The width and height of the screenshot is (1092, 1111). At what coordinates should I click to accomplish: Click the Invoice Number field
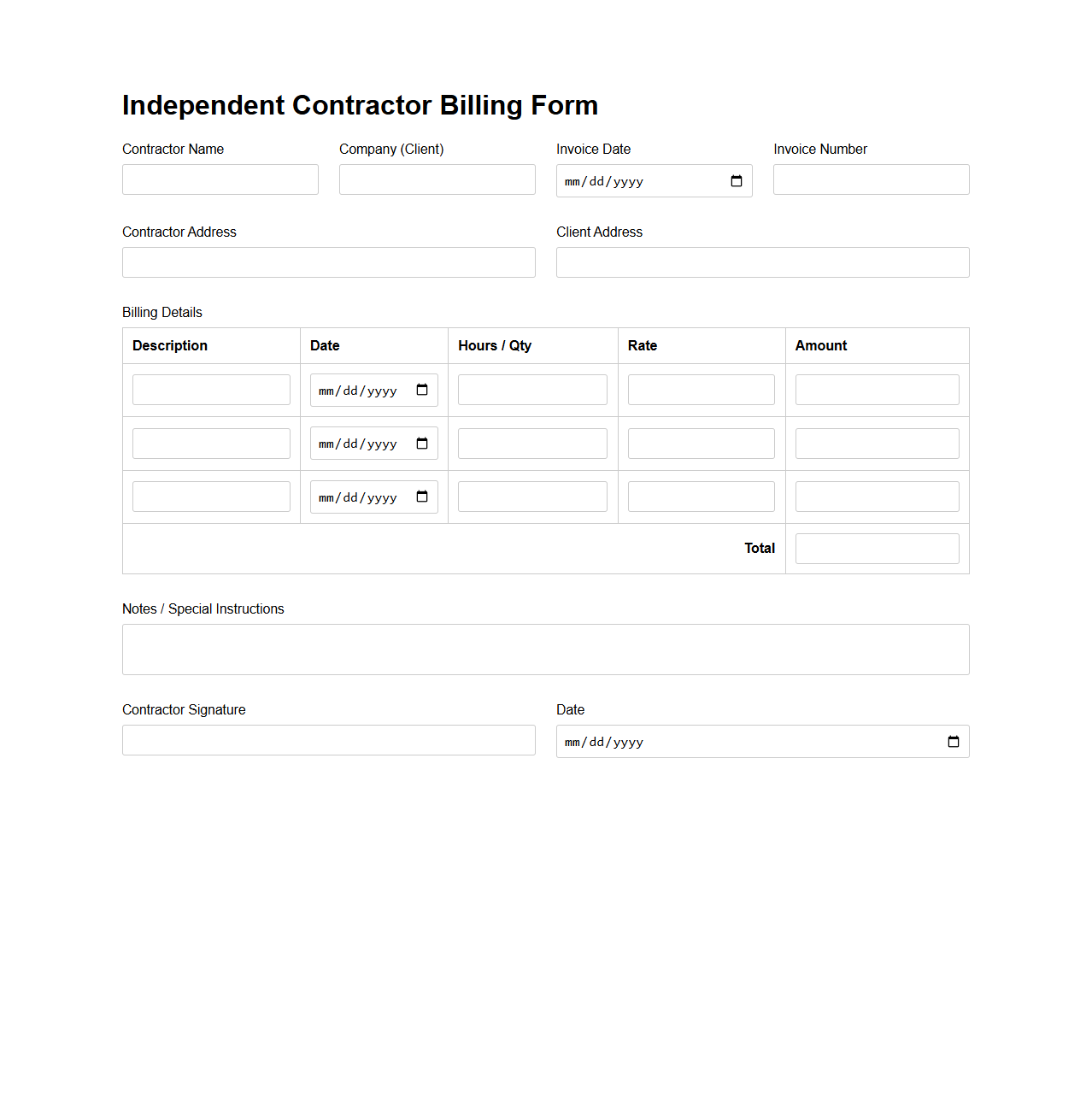(x=870, y=179)
